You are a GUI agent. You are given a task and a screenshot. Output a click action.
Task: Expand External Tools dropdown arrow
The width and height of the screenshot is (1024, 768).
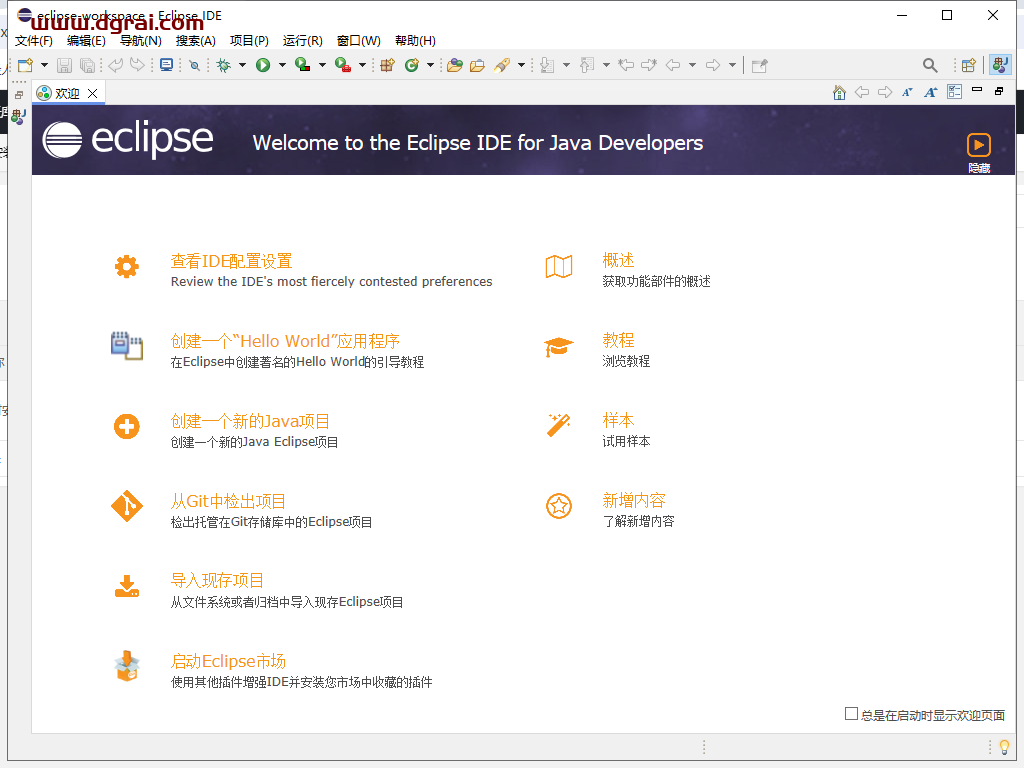coord(362,65)
